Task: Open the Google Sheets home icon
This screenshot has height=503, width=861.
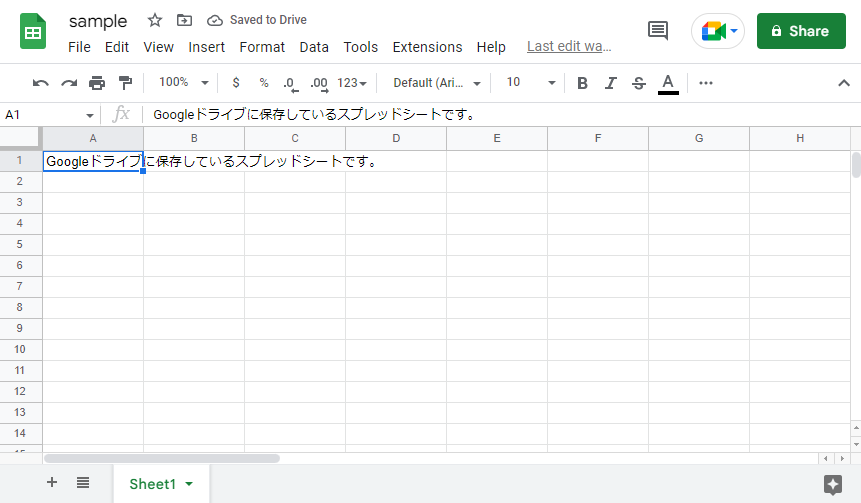Action: (x=33, y=32)
